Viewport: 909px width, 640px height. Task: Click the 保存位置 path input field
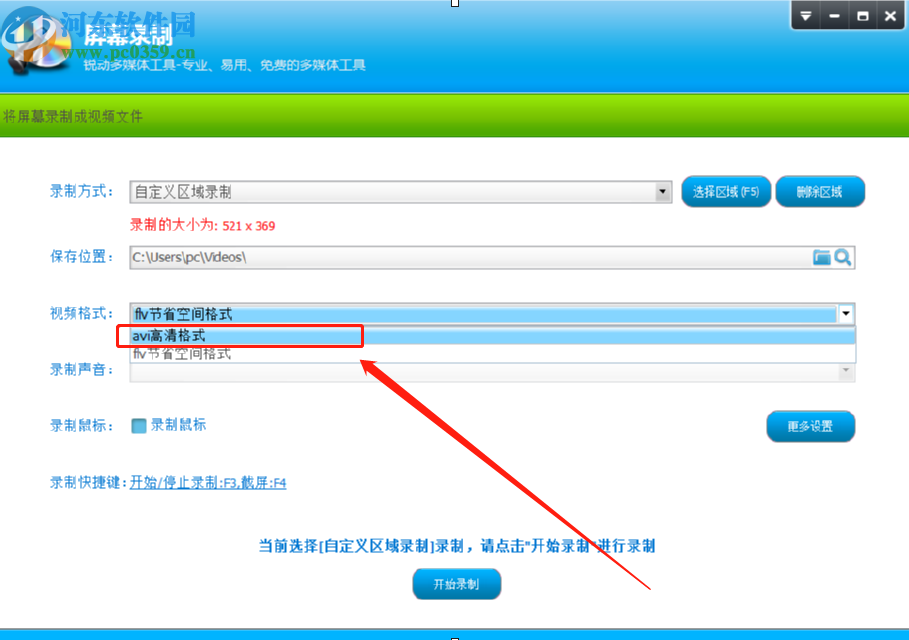click(470, 257)
